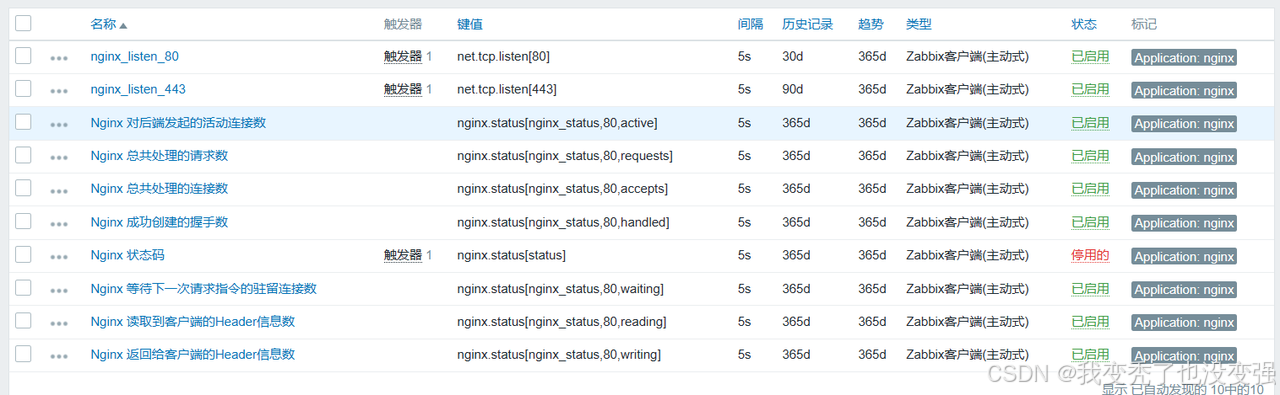Tick the checkbox for Nginx 总共处理的请求数
This screenshot has width=1280, height=395.
click(23, 155)
